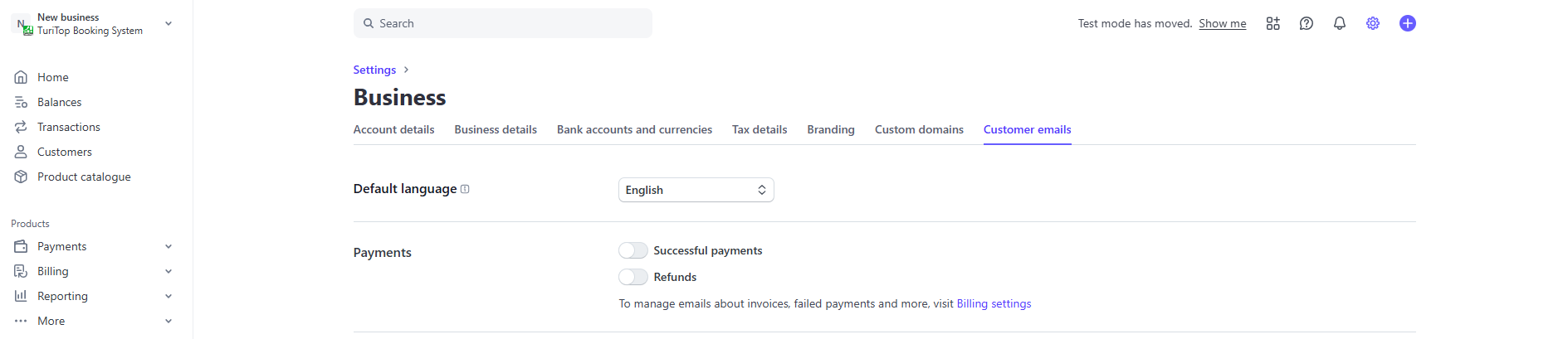Select the Customer emails tab

[1027, 129]
